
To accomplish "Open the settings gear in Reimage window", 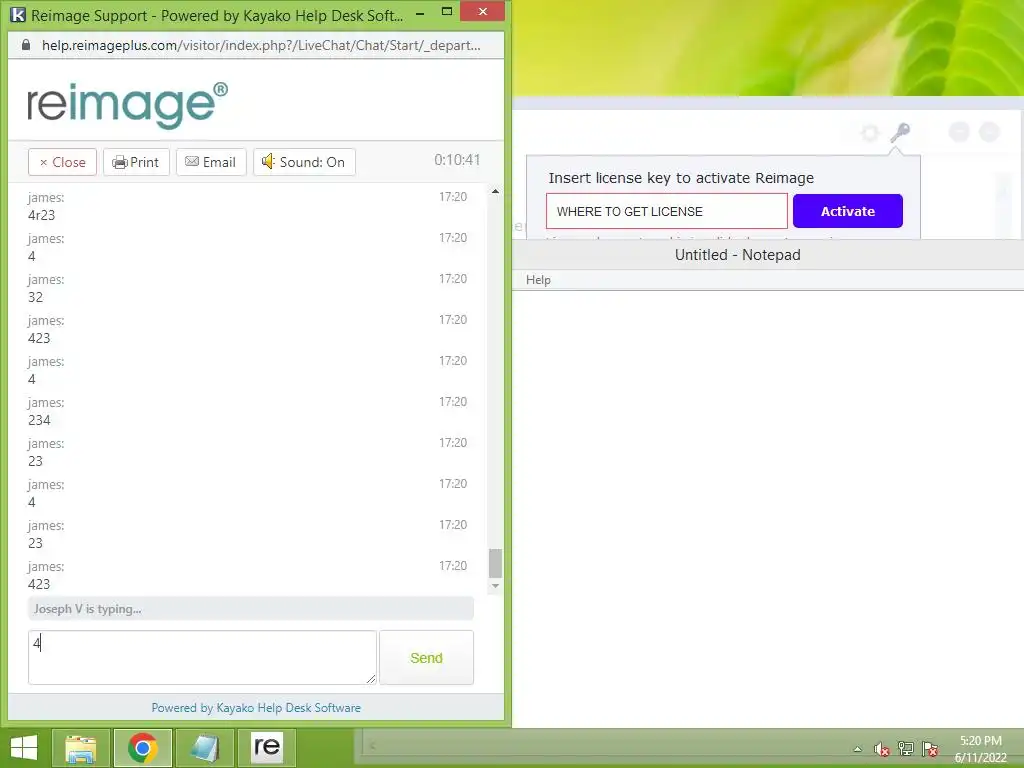I will tap(869, 133).
